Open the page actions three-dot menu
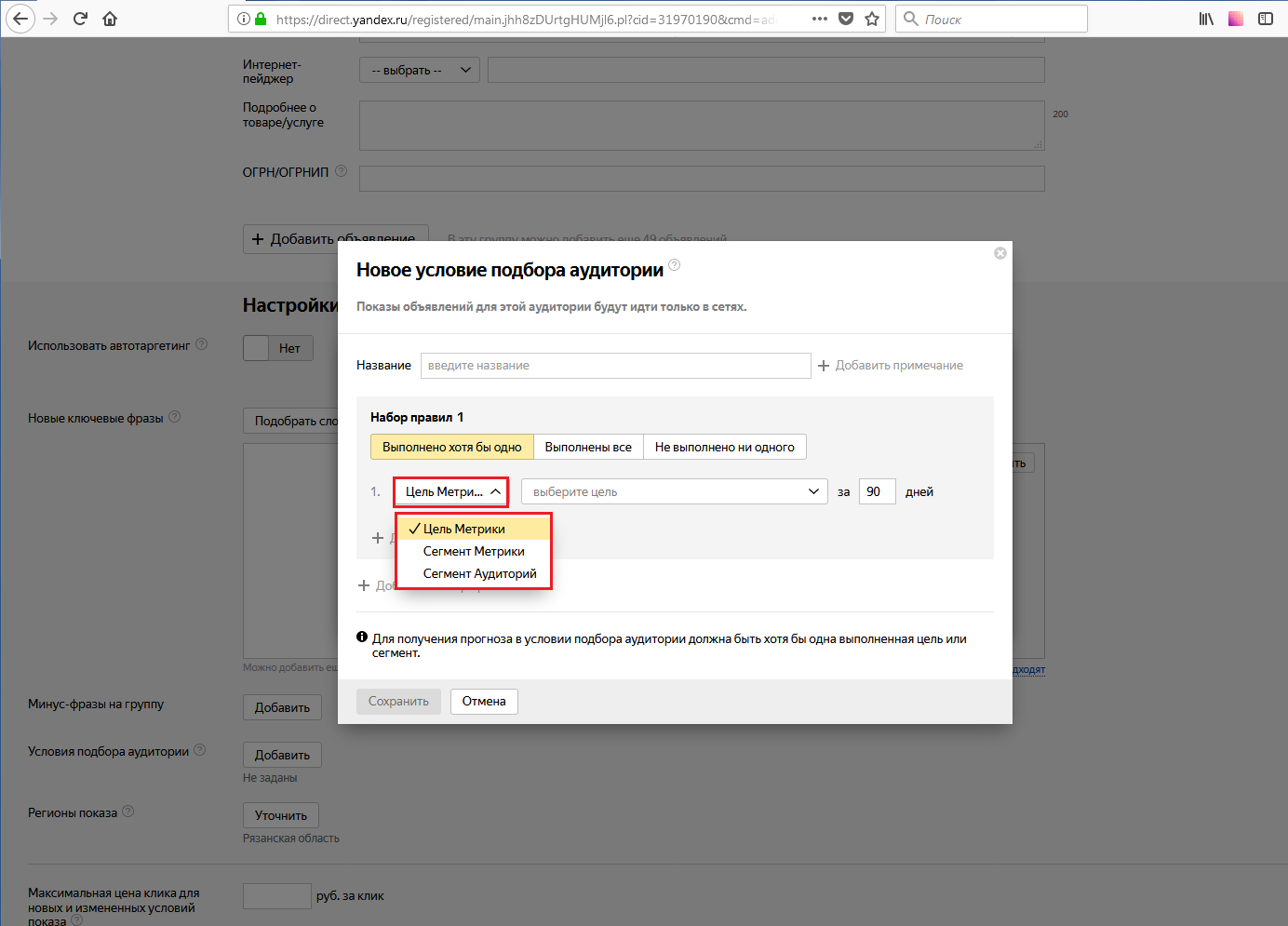 (x=820, y=19)
